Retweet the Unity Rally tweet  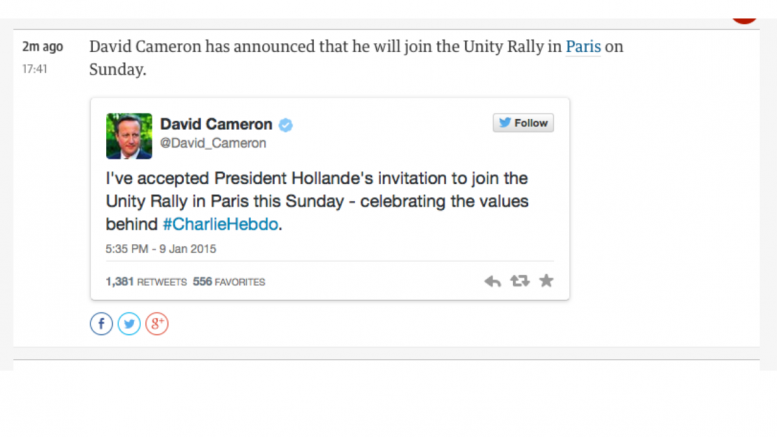coord(520,281)
